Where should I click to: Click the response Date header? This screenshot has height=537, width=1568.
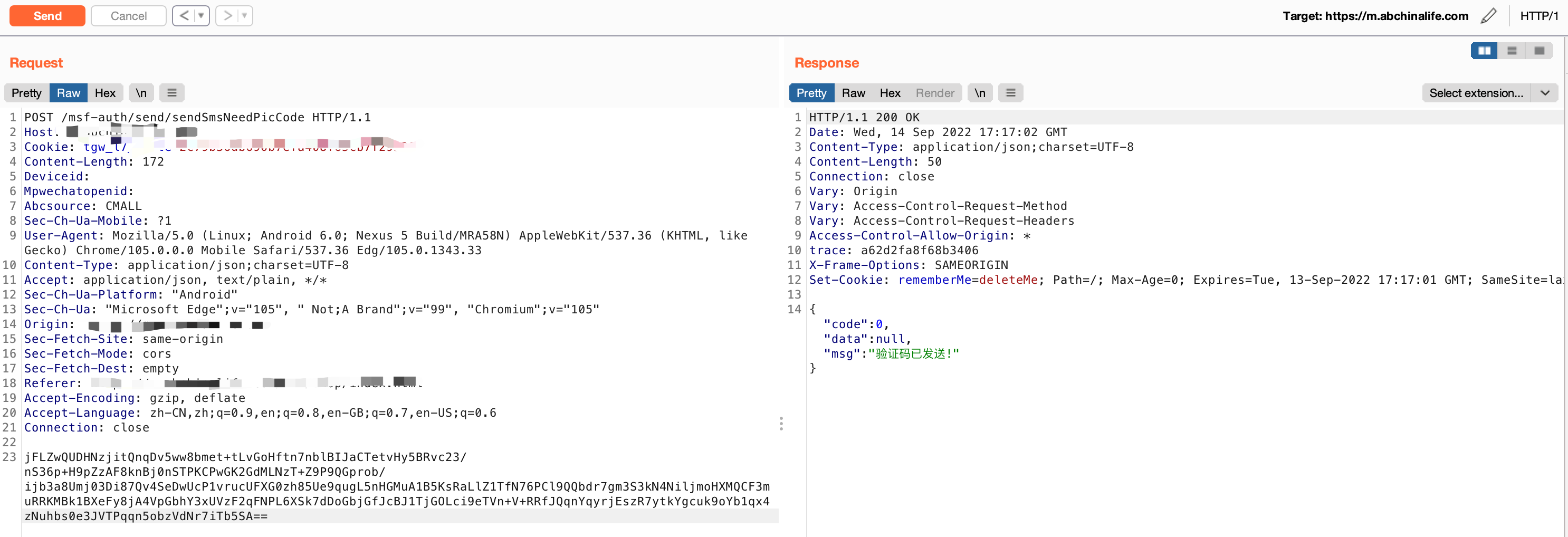pos(938,132)
